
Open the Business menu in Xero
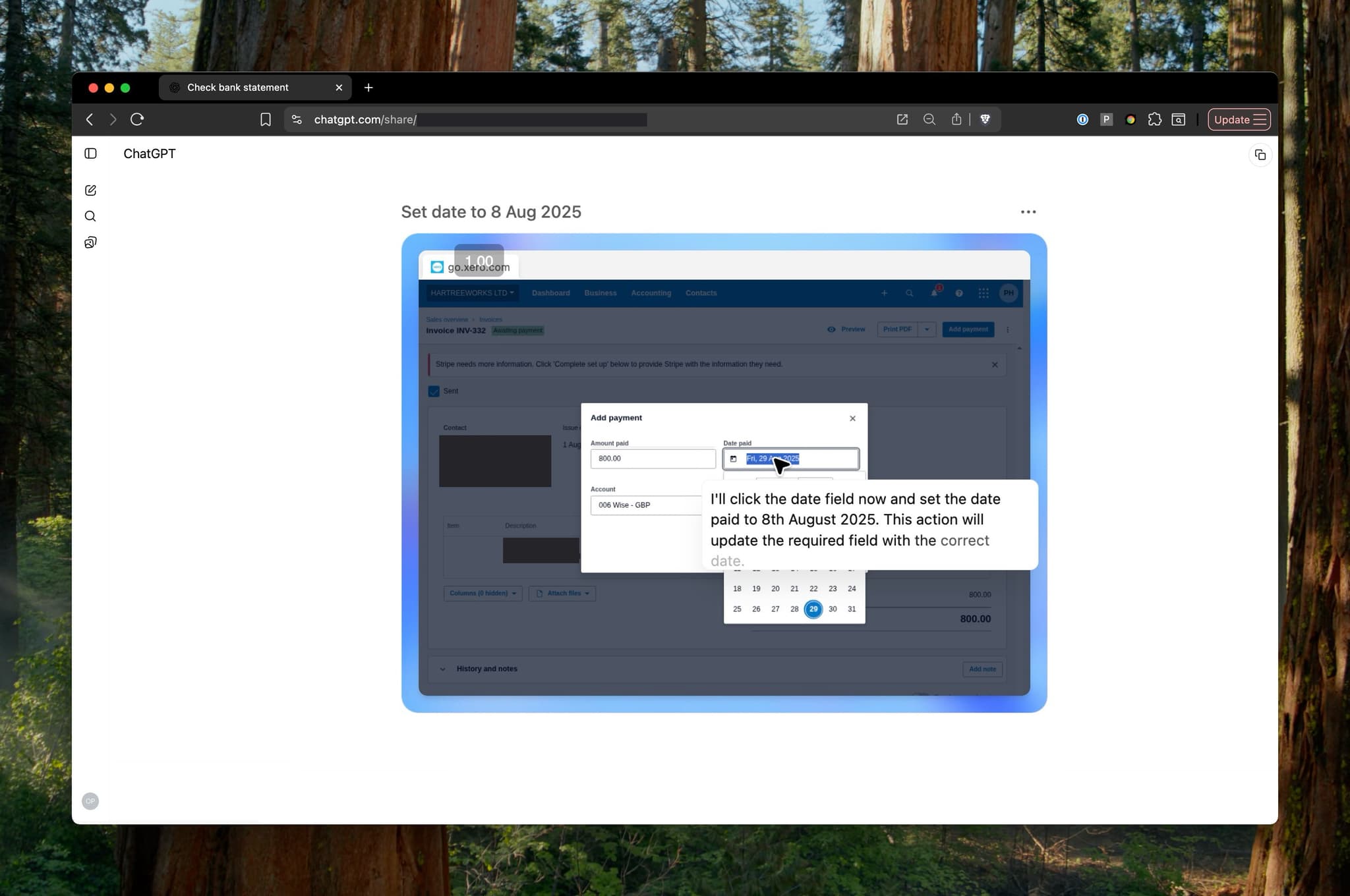[x=601, y=293]
